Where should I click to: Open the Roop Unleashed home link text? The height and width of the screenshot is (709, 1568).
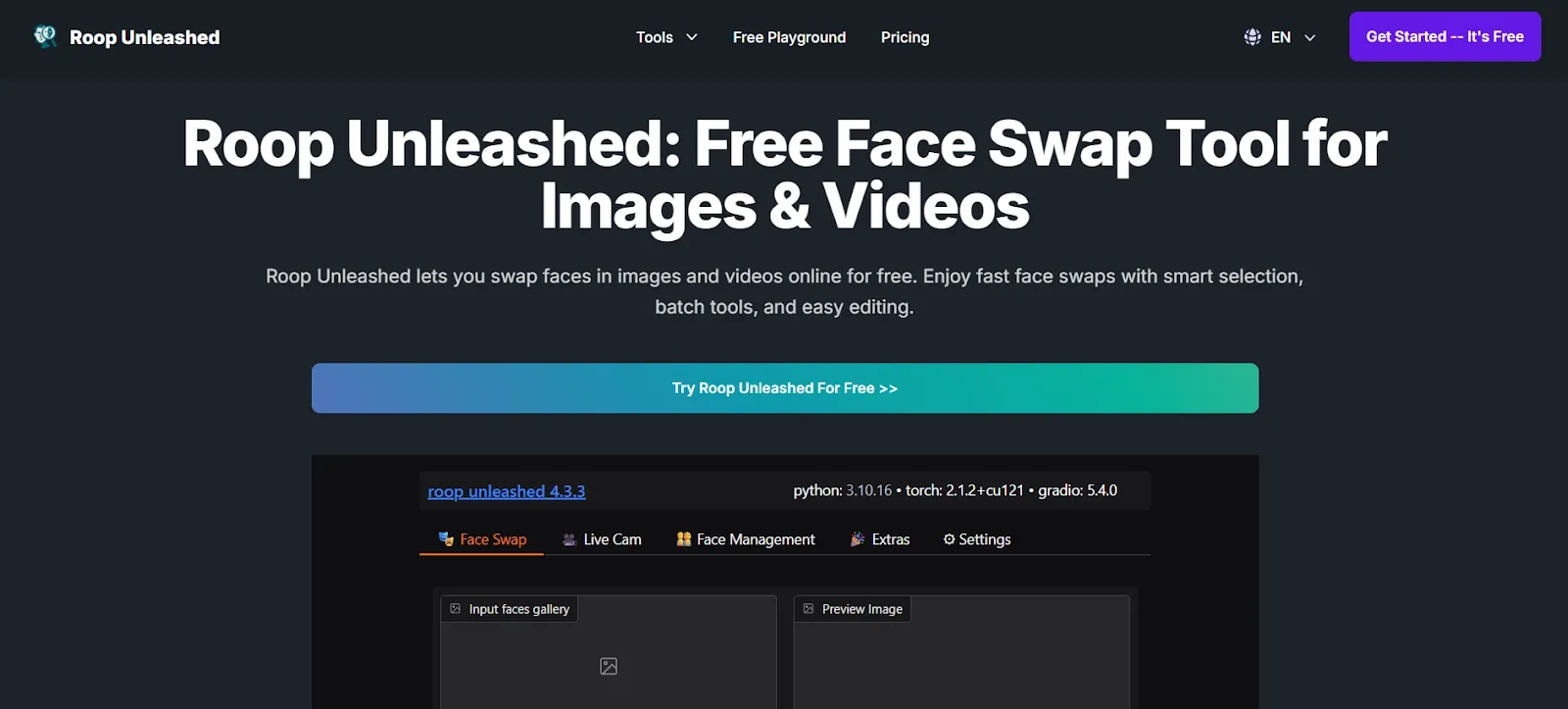[x=145, y=37]
